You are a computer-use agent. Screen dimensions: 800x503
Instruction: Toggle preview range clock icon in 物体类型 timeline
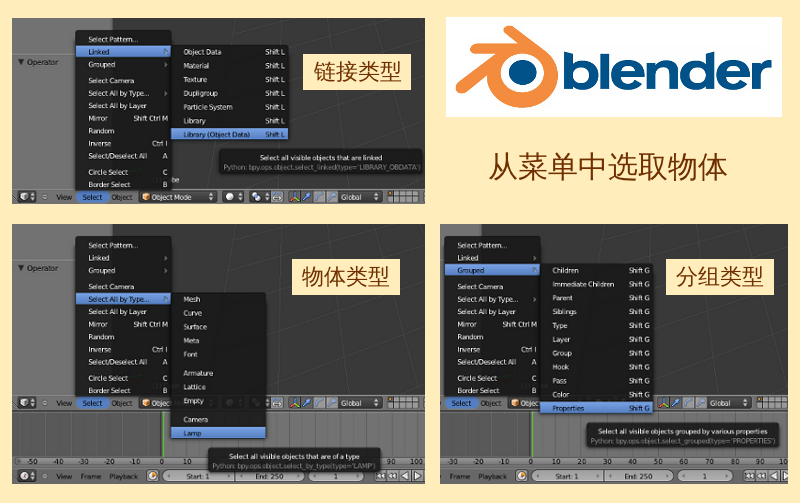[153, 476]
